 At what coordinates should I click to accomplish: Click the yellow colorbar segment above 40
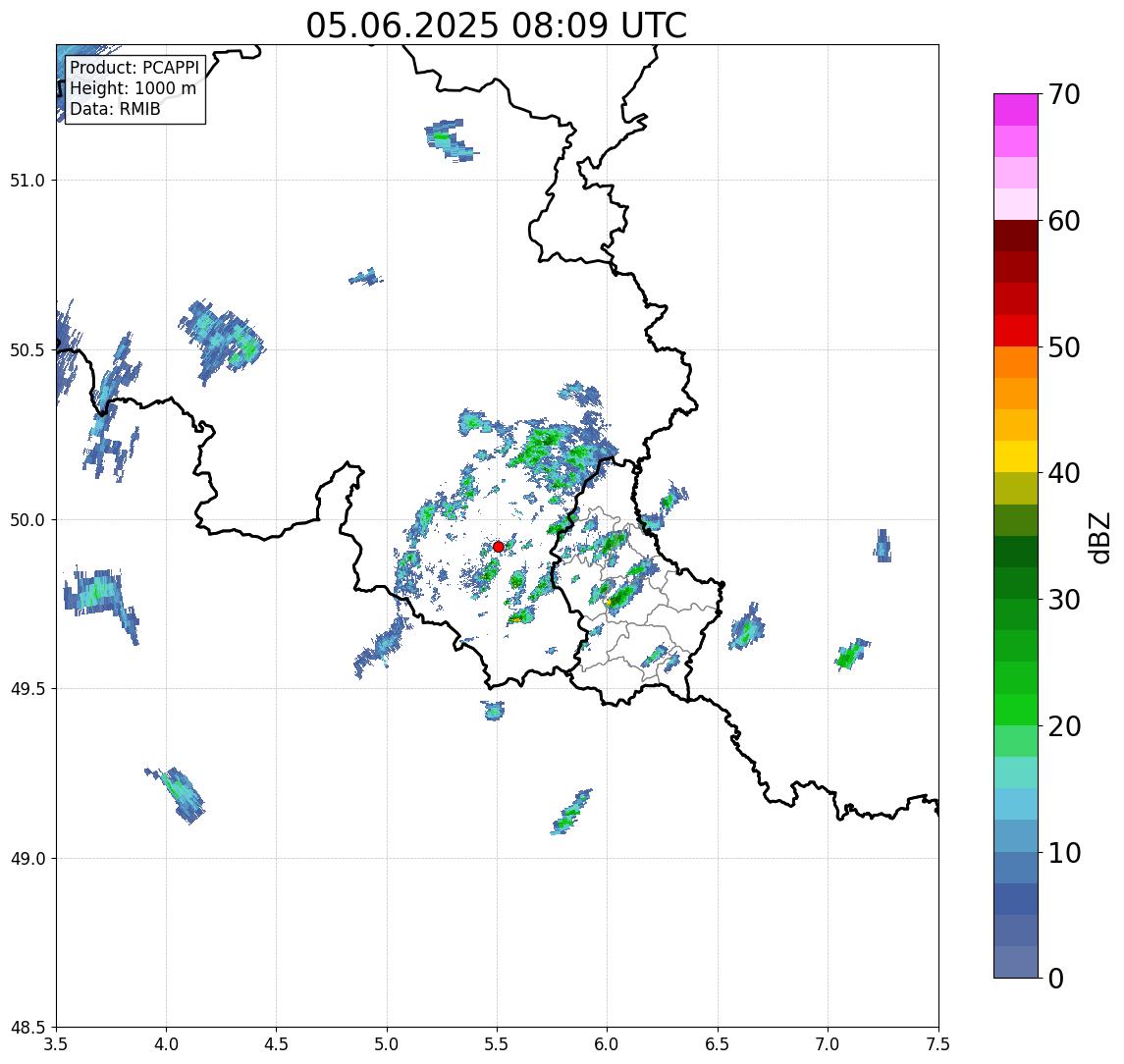point(1016,456)
